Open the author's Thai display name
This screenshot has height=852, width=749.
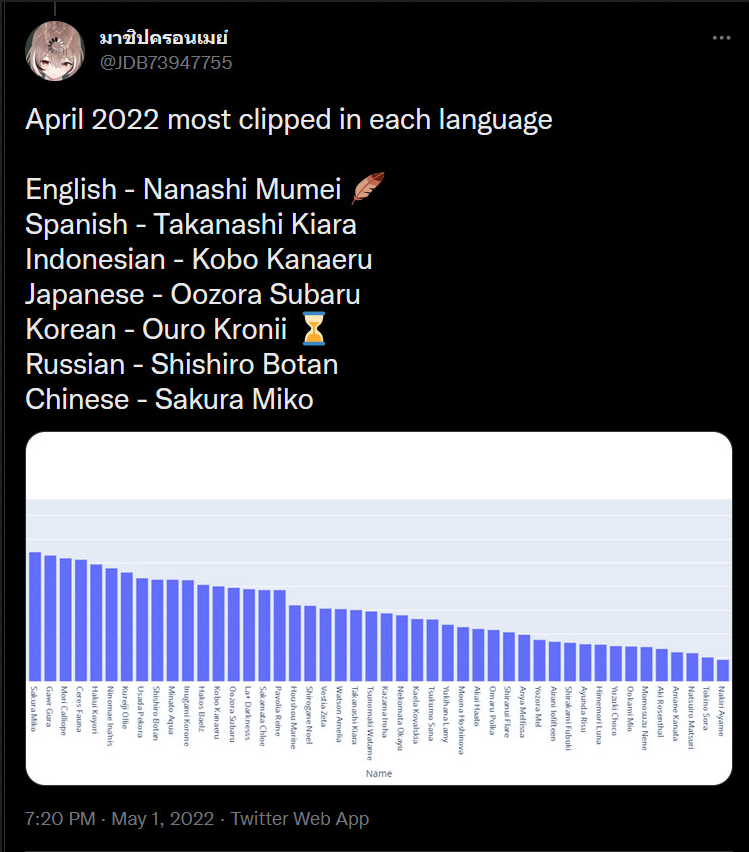tap(164, 37)
